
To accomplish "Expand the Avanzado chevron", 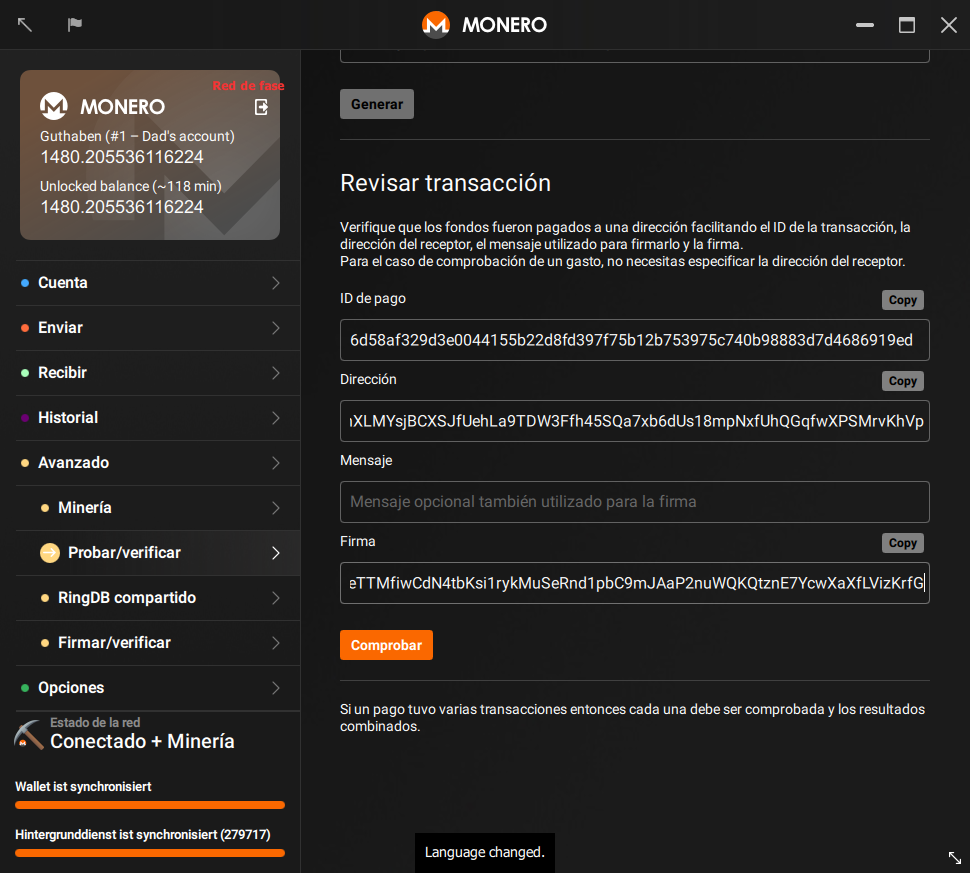I will coord(276,463).
